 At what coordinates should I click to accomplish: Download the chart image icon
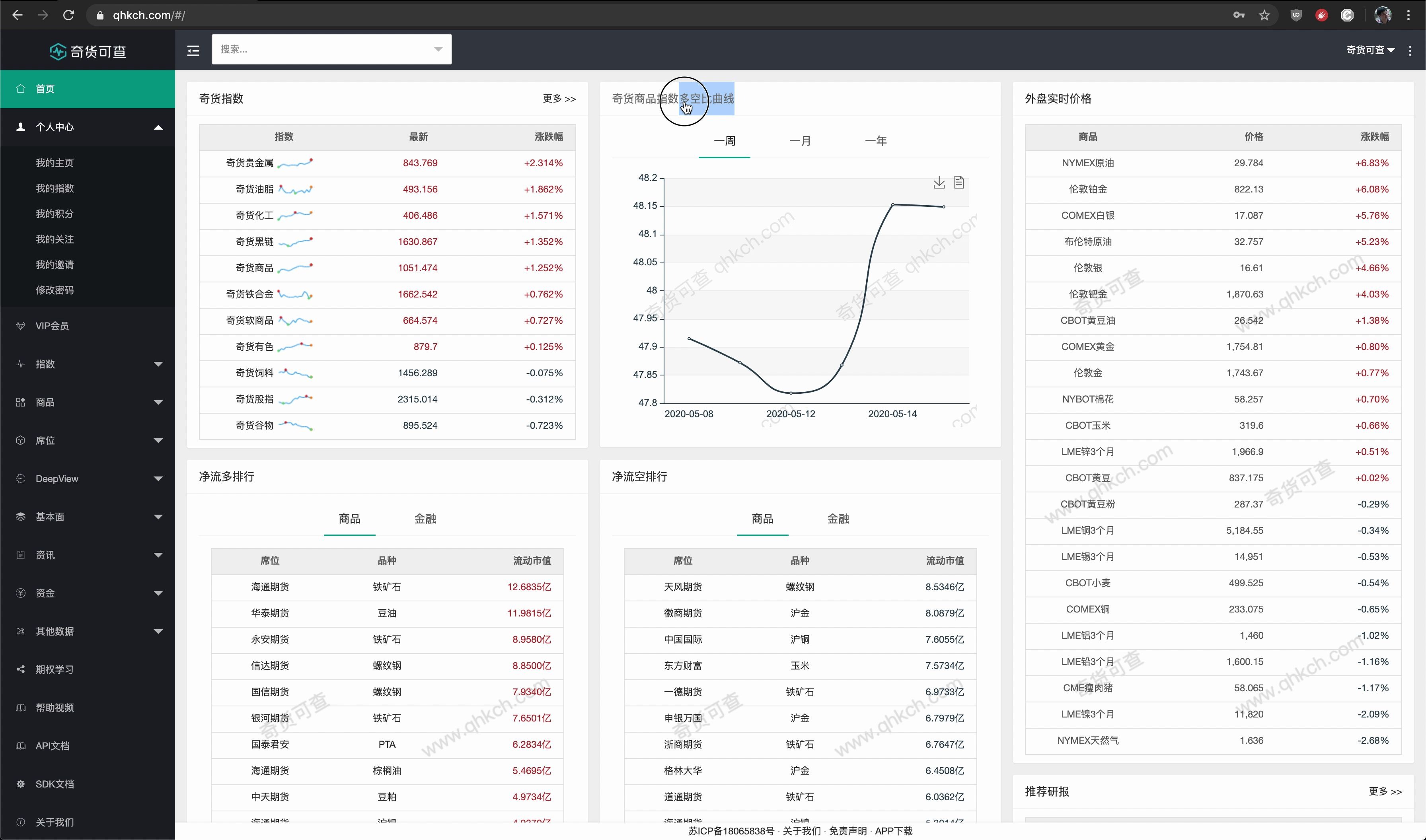point(939,182)
